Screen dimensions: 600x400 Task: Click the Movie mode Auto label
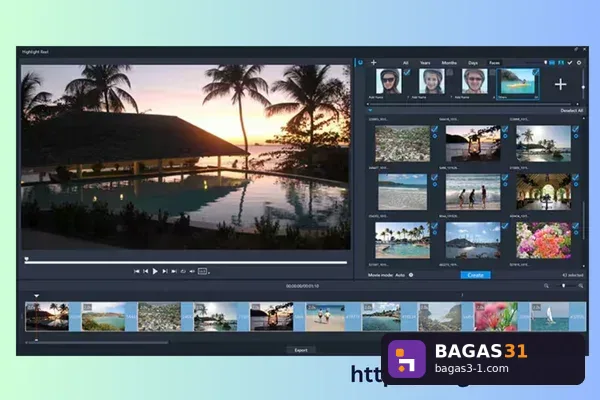click(x=386, y=275)
